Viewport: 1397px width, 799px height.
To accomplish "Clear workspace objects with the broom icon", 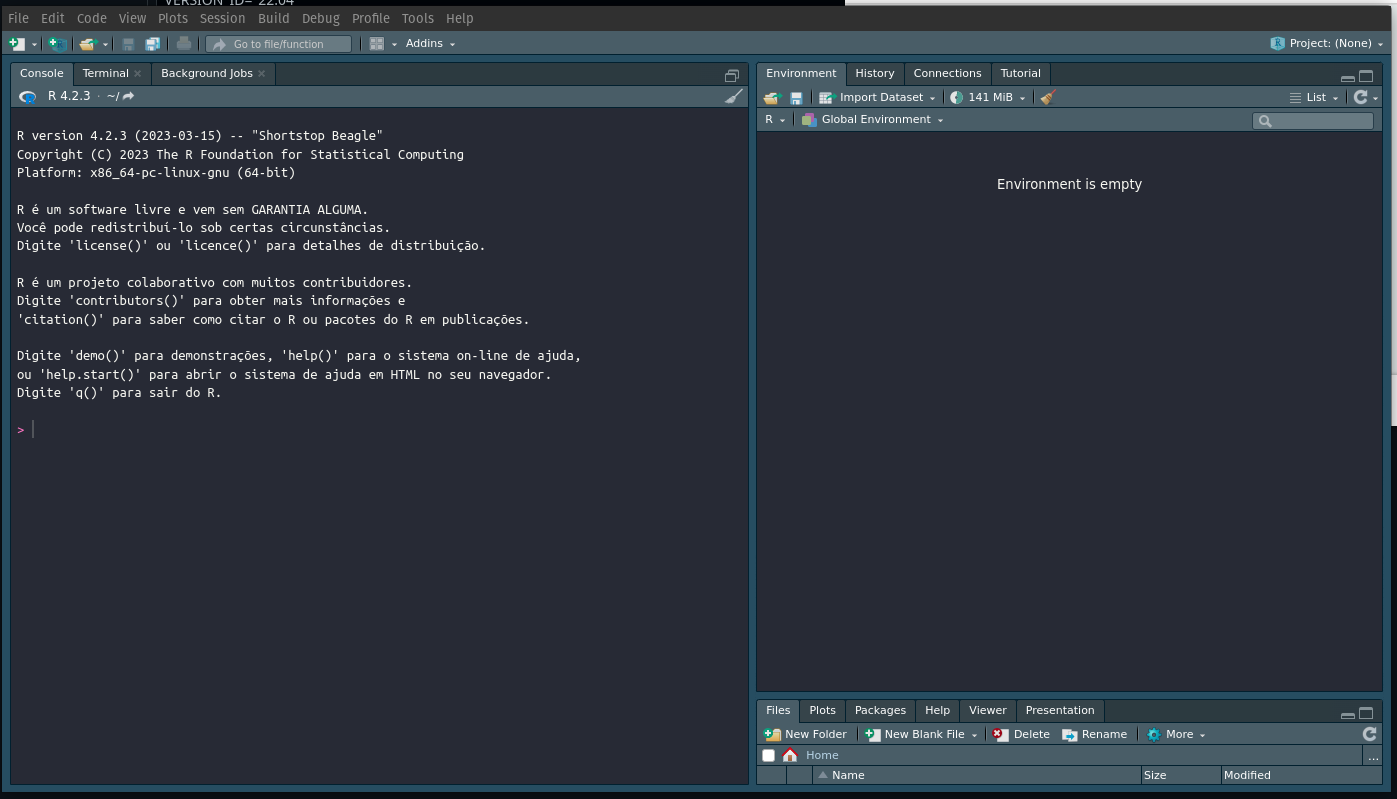I will click(x=1046, y=97).
